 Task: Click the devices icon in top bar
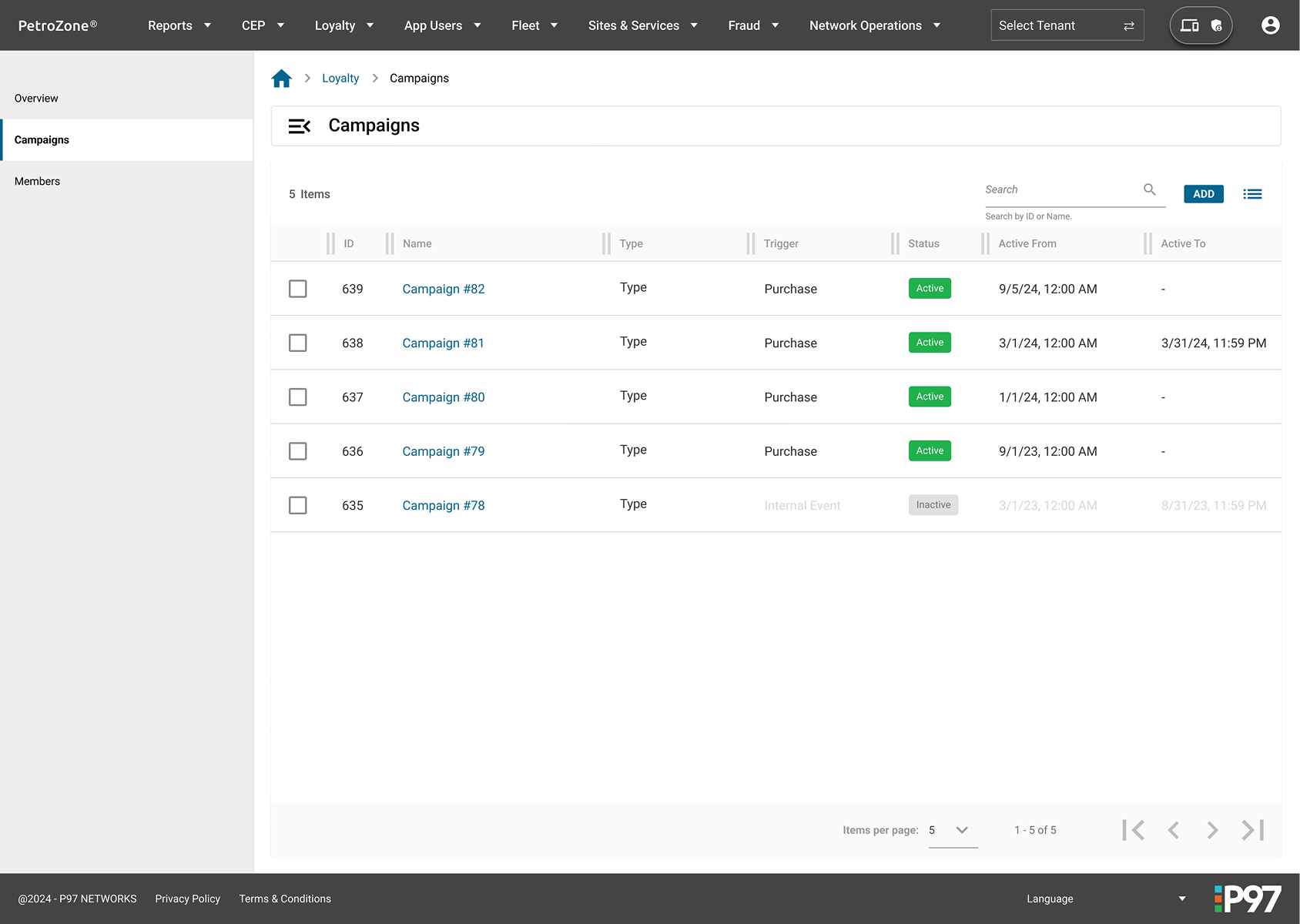point(1189,25)
